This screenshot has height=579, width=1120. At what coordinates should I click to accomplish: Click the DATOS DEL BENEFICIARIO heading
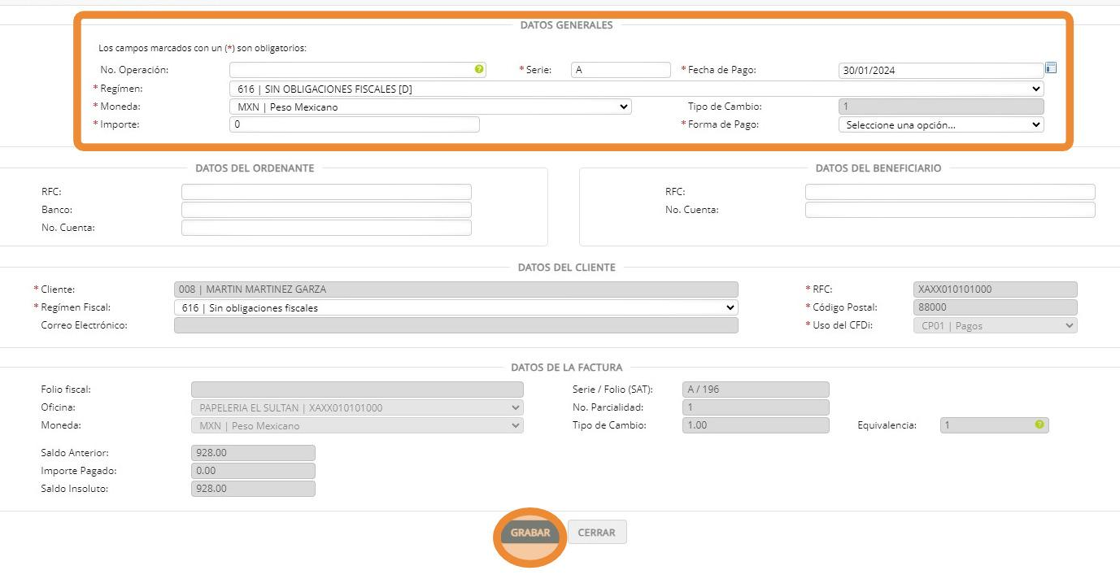coord(878,168)
